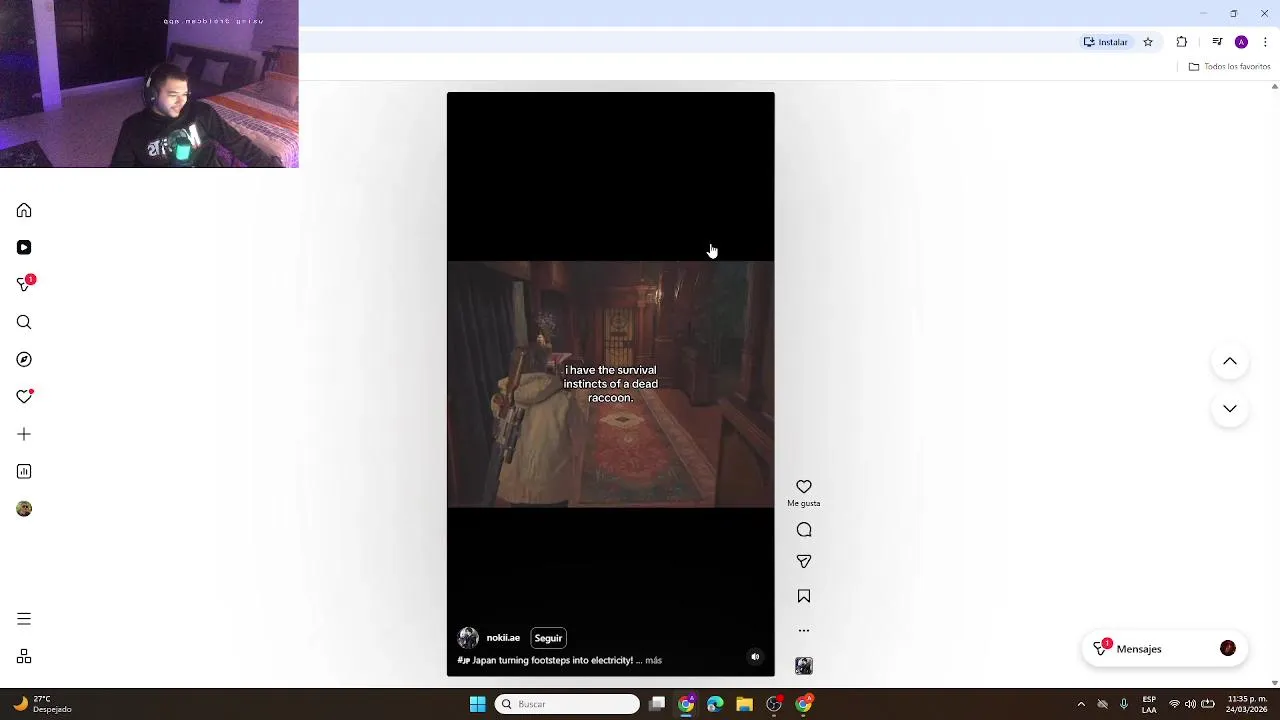Image resolution: width=1280 pixels, height=720 pixels.
Task: Open Chrome profile avatar 'A'
Action: point(1241,42)
